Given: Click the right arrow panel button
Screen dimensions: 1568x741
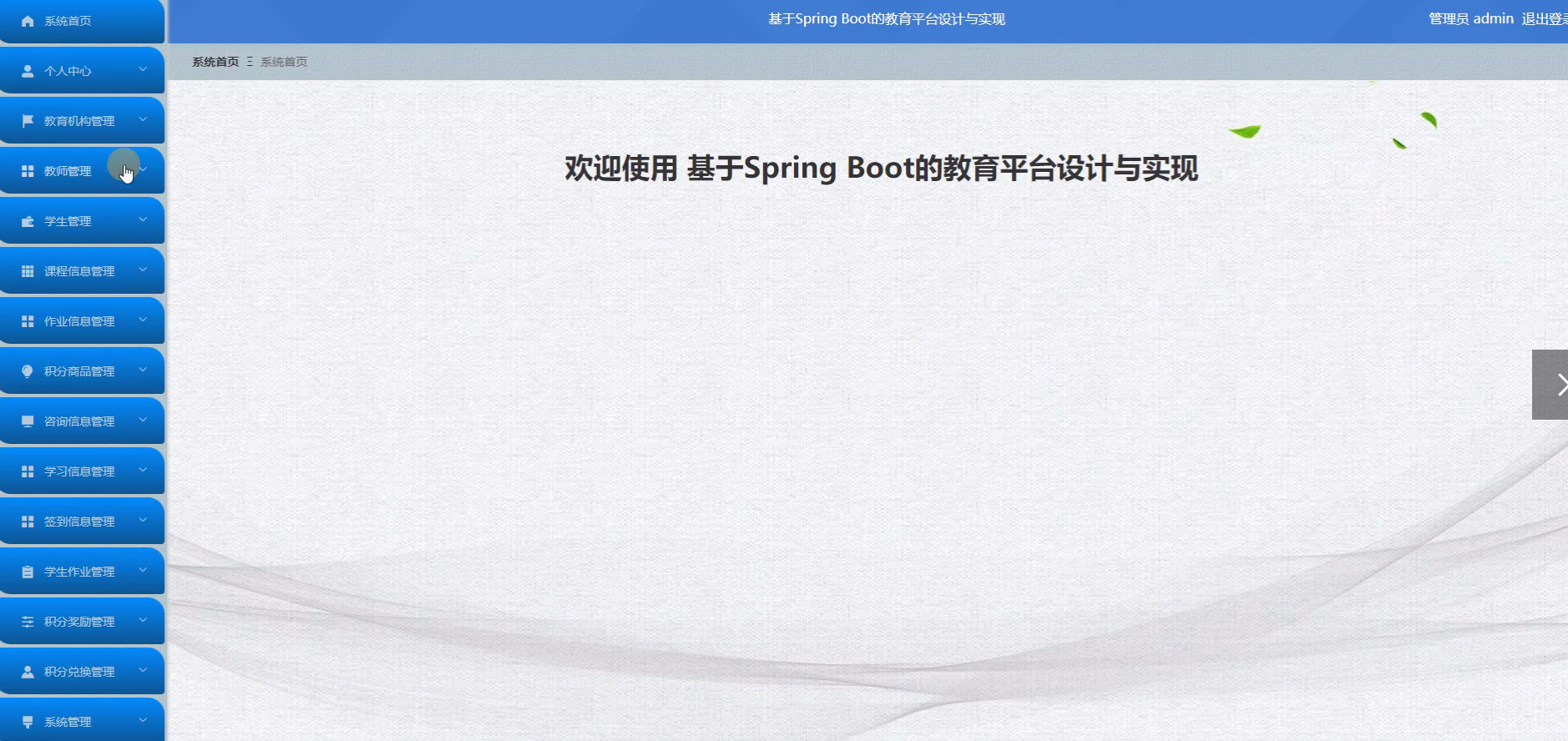Looking at the screenshot, I should (1550, 385).
